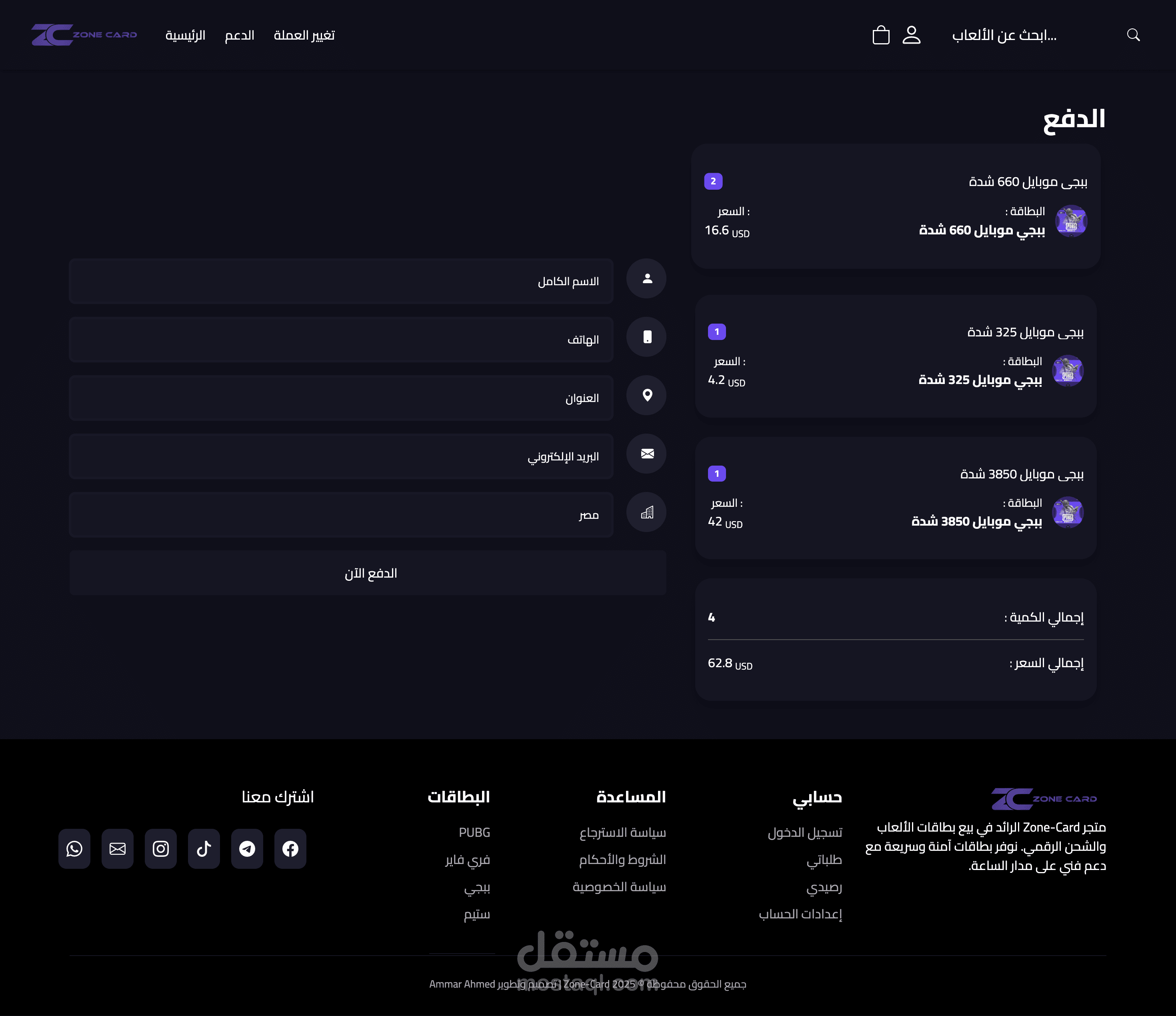1176x1016 pixels.
Task: Click the Zone Card logo in header
Action: tap(84, 35)
